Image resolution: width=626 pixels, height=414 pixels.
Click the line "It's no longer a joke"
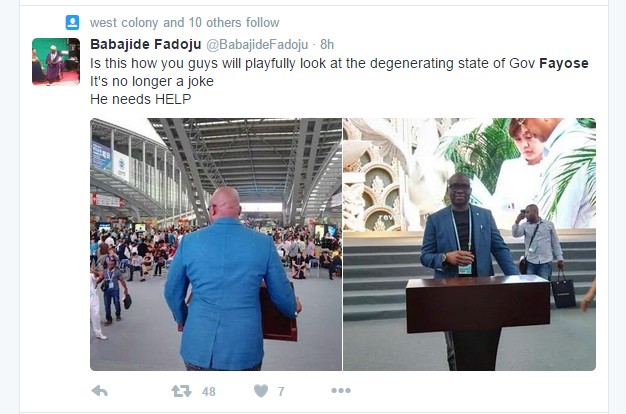tap(152, 81)
